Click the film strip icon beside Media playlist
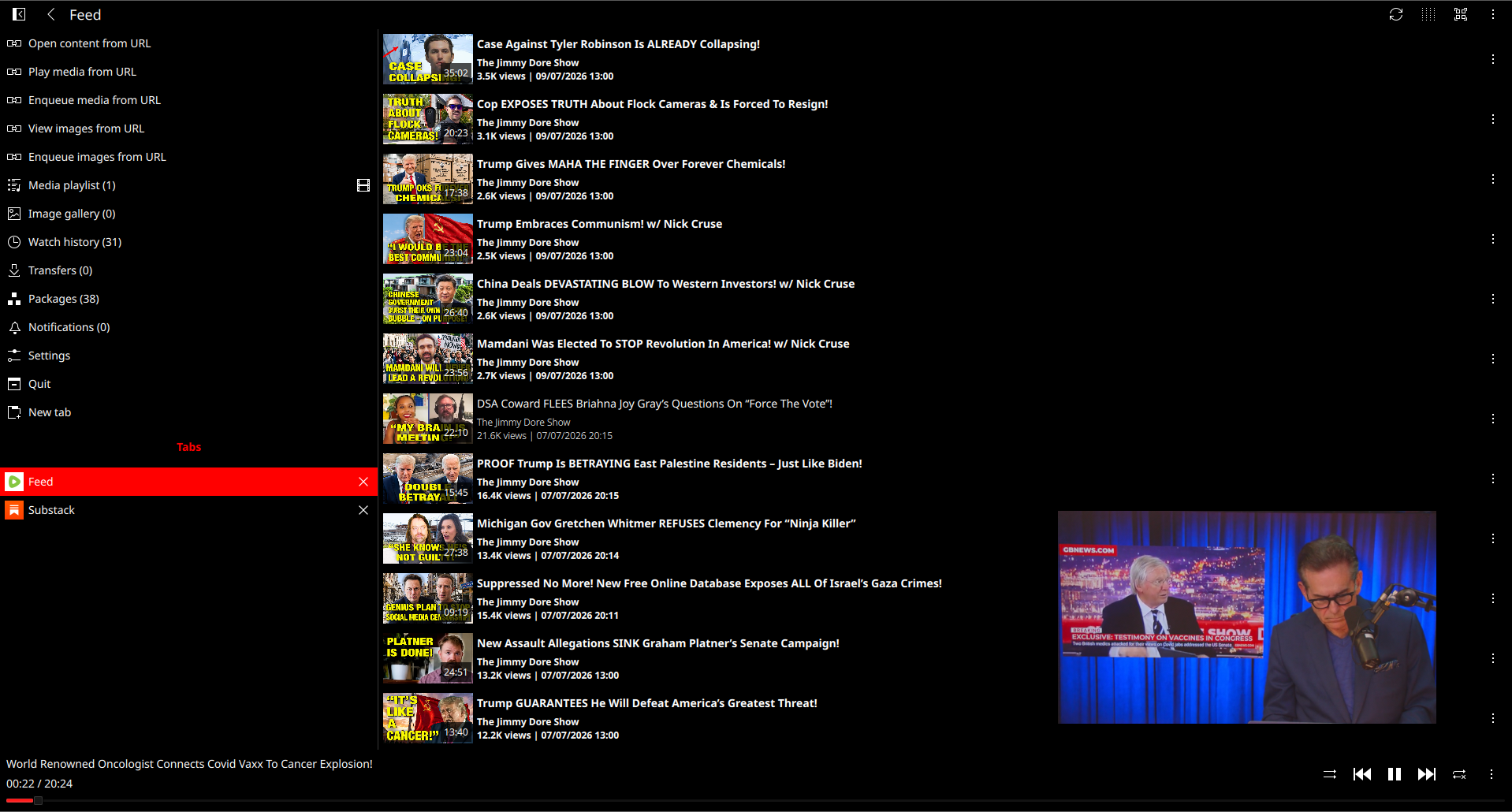The image size is (1512, 812). [x=363, y=185]
